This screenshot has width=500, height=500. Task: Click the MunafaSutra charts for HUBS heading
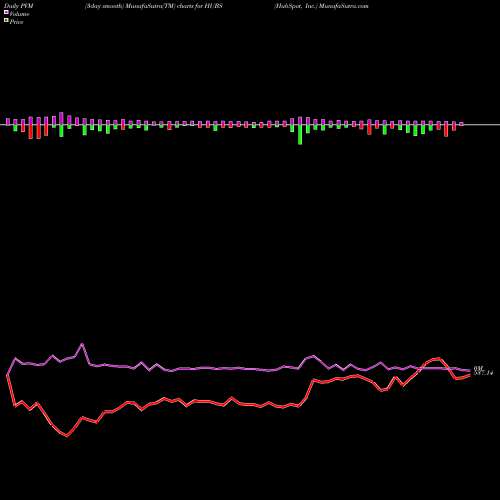154,6
